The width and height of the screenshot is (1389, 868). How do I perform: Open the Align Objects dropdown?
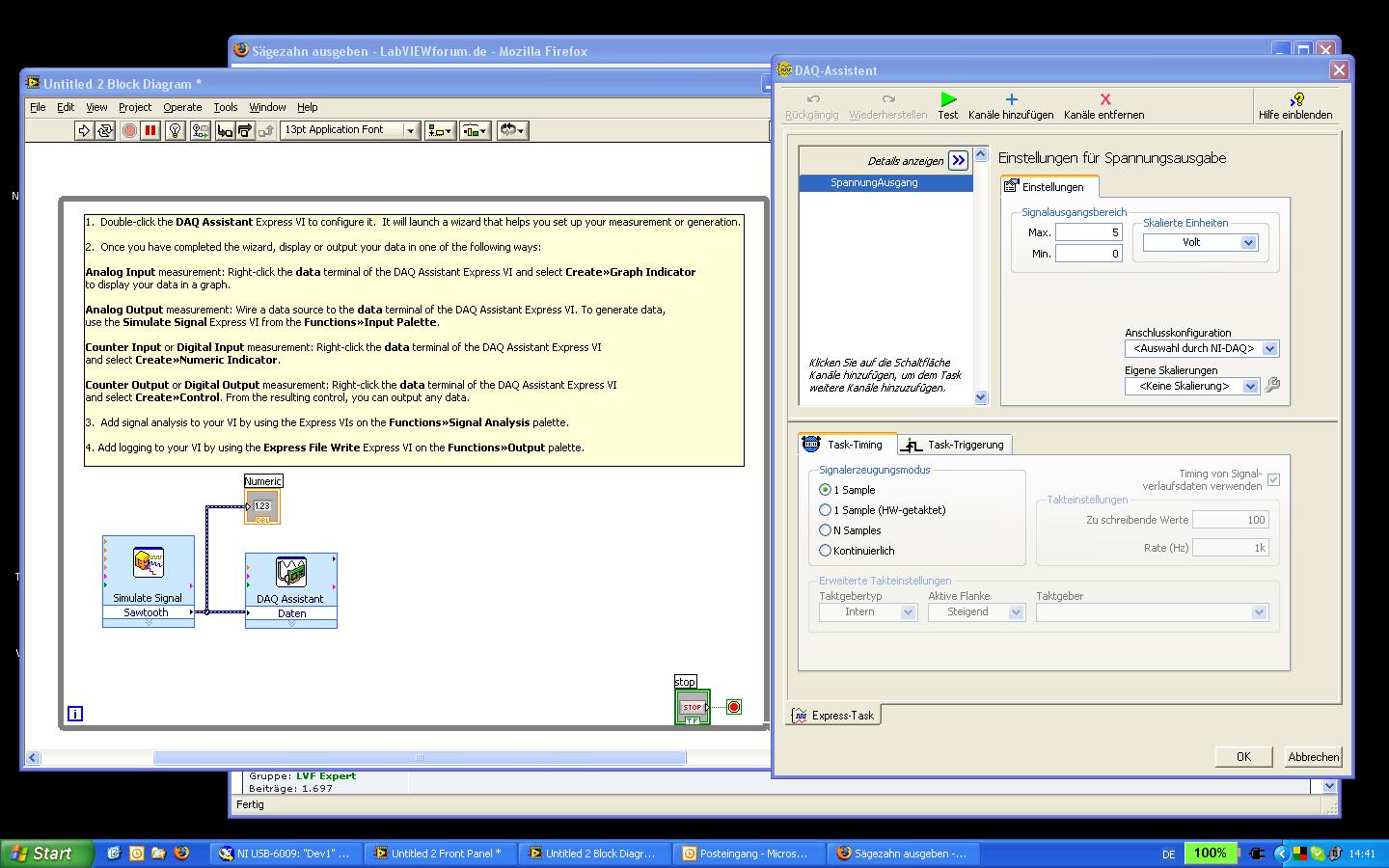click(x=440, y=130)
